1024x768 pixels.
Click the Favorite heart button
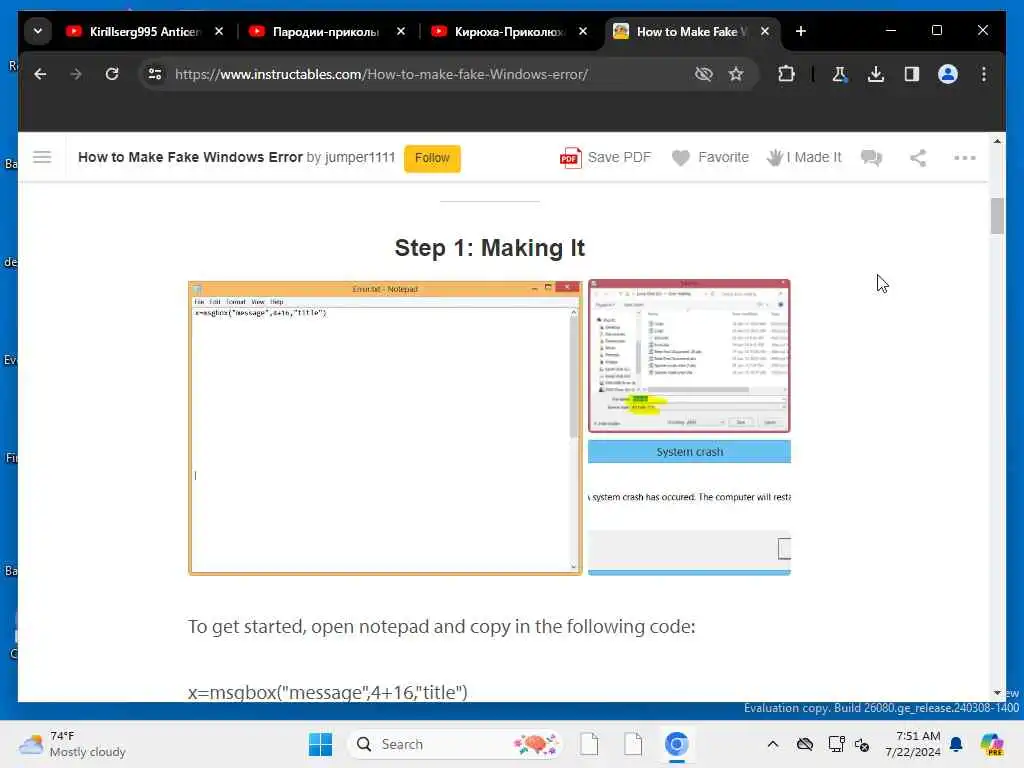[x=710, y=157]
